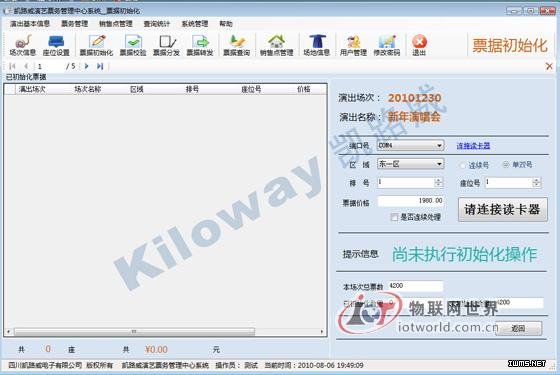Viewport: 560px width, 375px height.
Task: Select 单双号 radio button
Action: pos(506,165)
